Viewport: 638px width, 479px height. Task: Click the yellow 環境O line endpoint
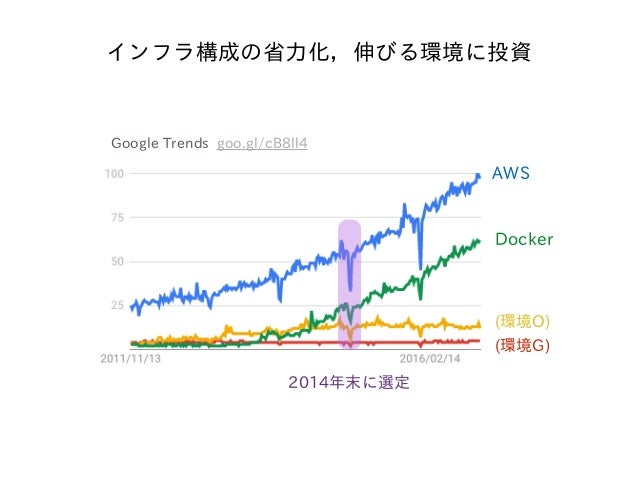(479, 325)
